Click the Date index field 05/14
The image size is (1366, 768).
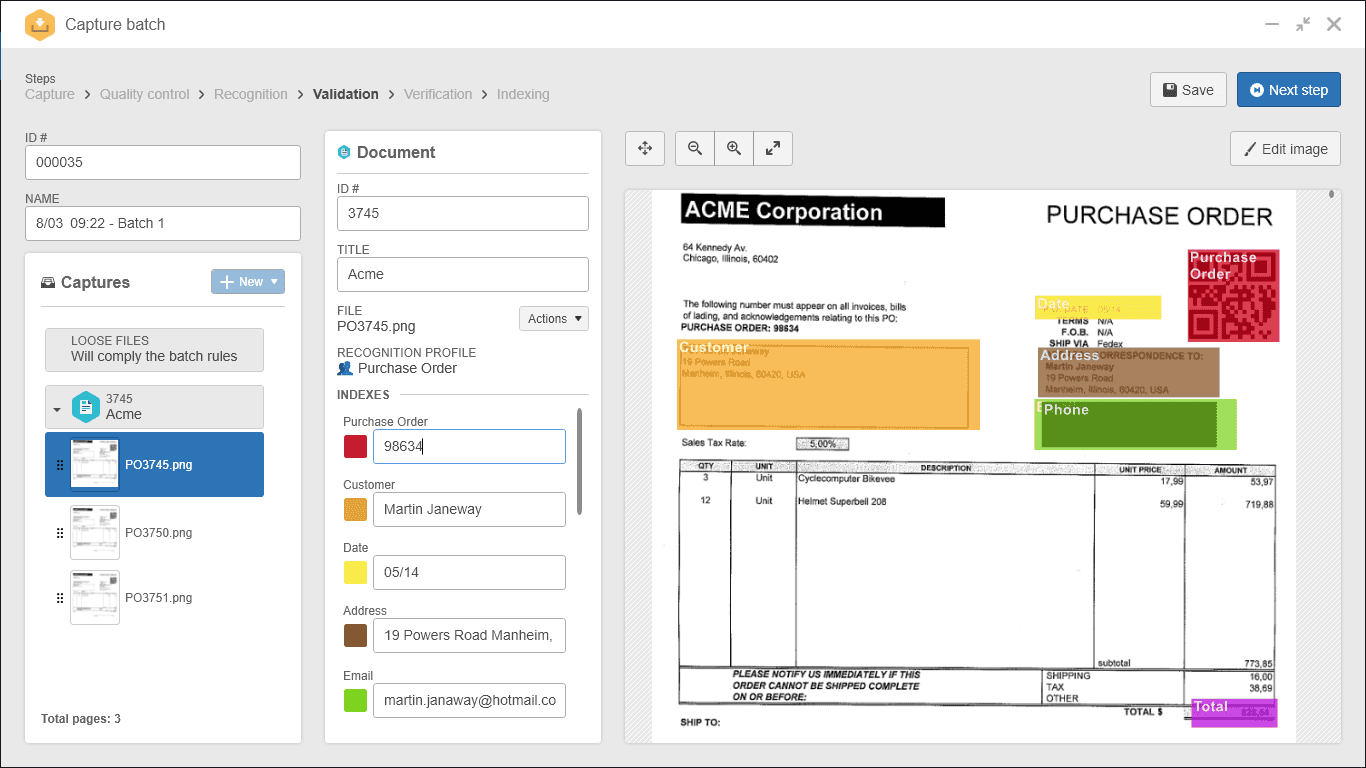point(469,572)
